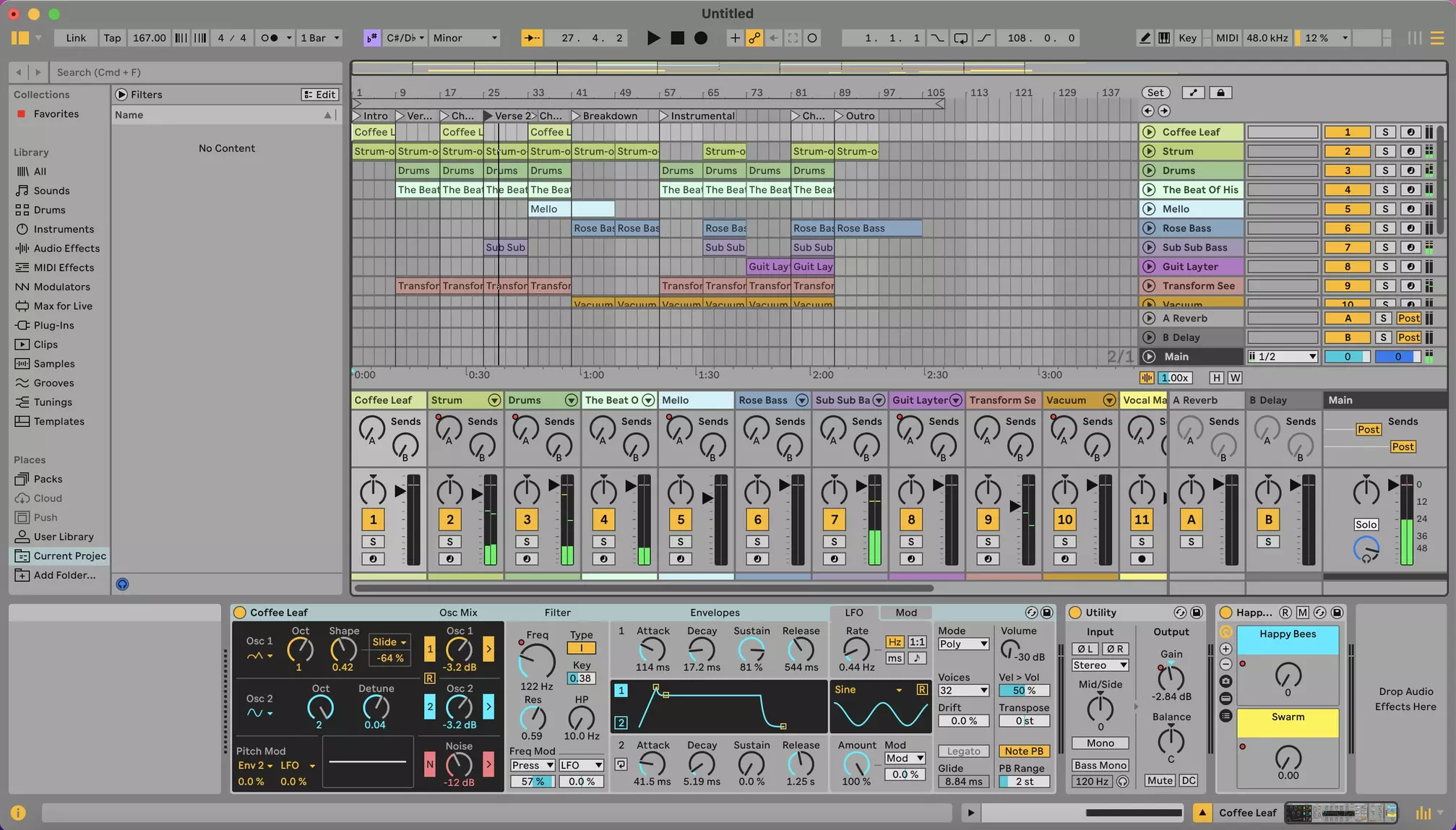Viewport: 1456px width, 830px height.
Task: Select the Breakdown locator
Action: tap(605, 116)
